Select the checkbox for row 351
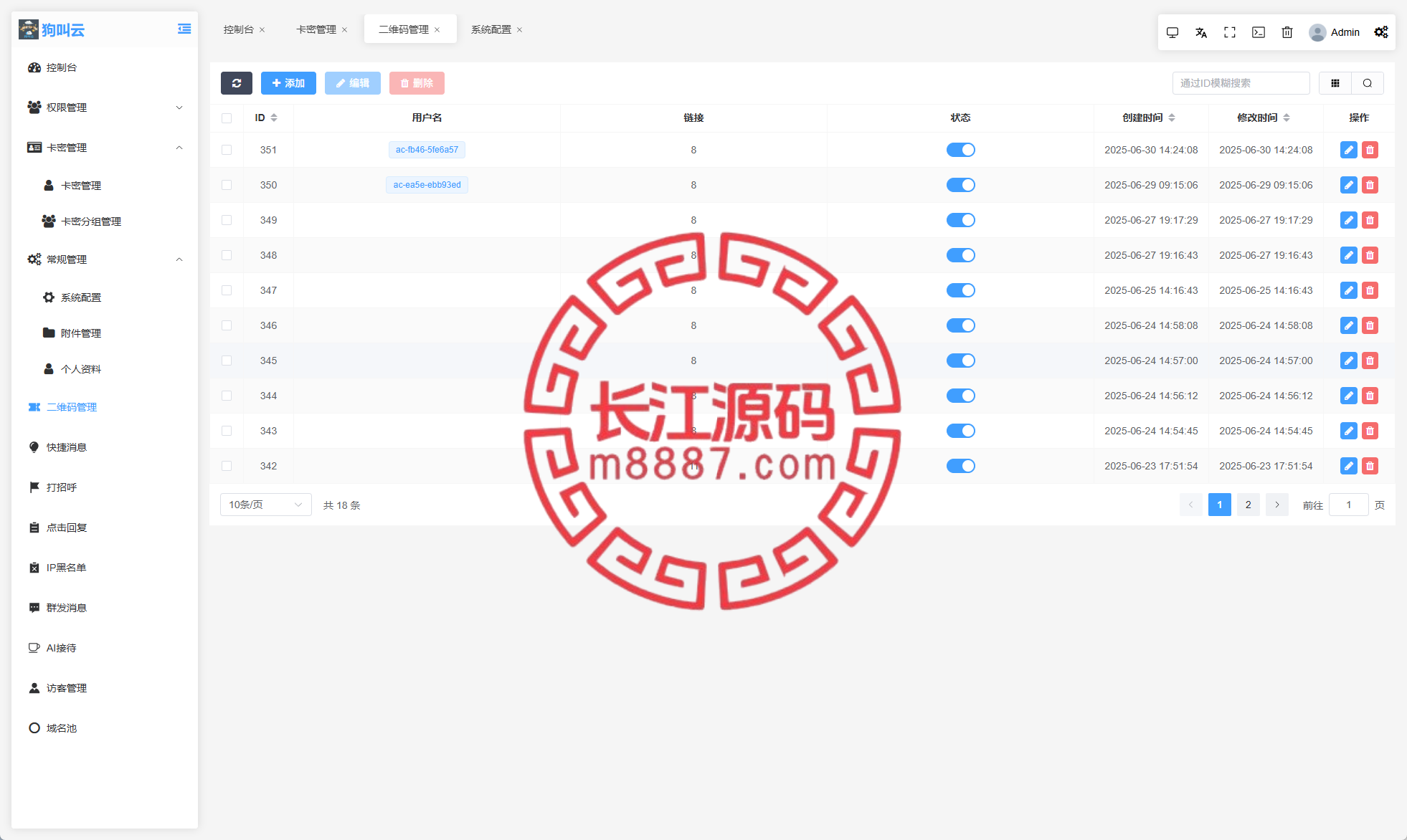The image size is (1407, 840). coord(227,150)
